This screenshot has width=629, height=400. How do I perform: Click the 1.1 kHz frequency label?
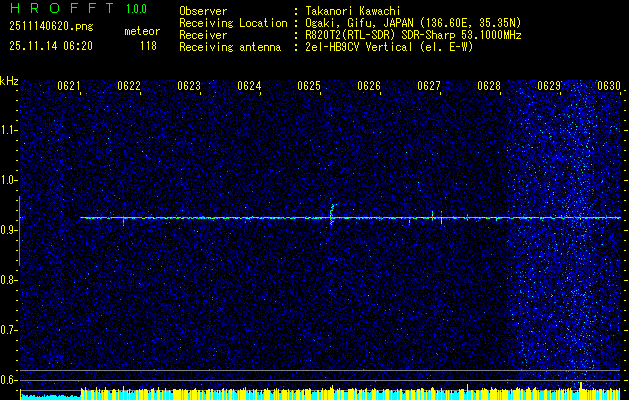[9, 130]
